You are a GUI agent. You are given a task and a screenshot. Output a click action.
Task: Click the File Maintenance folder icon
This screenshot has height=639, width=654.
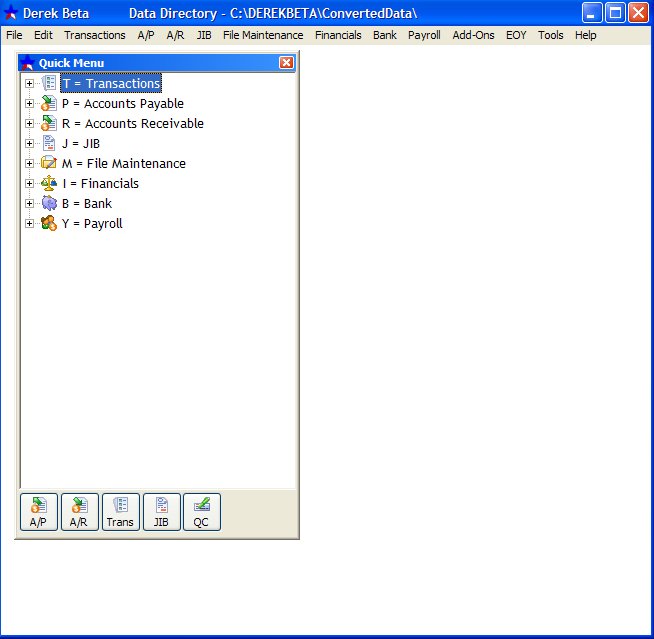(x=49, y=163)
